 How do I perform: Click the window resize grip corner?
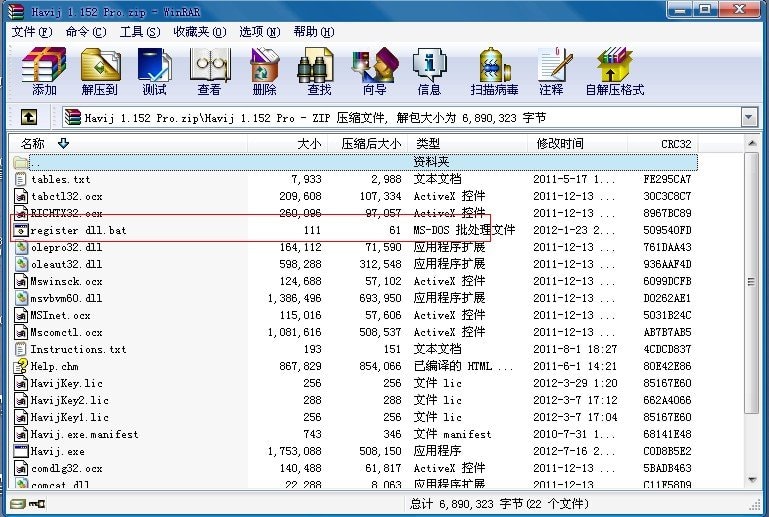754,505
